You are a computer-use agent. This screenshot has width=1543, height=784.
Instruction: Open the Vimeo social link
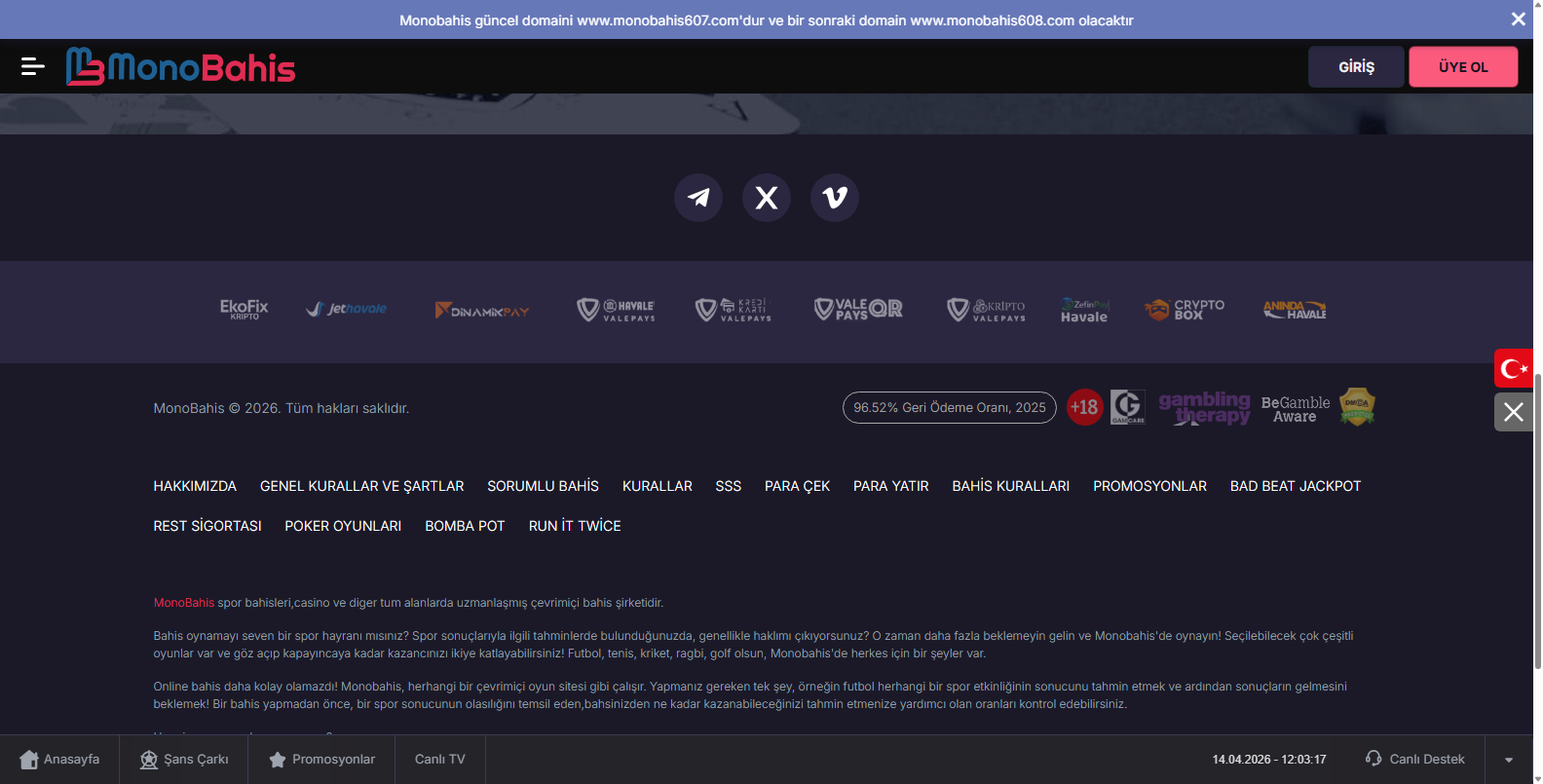(835, 198)
